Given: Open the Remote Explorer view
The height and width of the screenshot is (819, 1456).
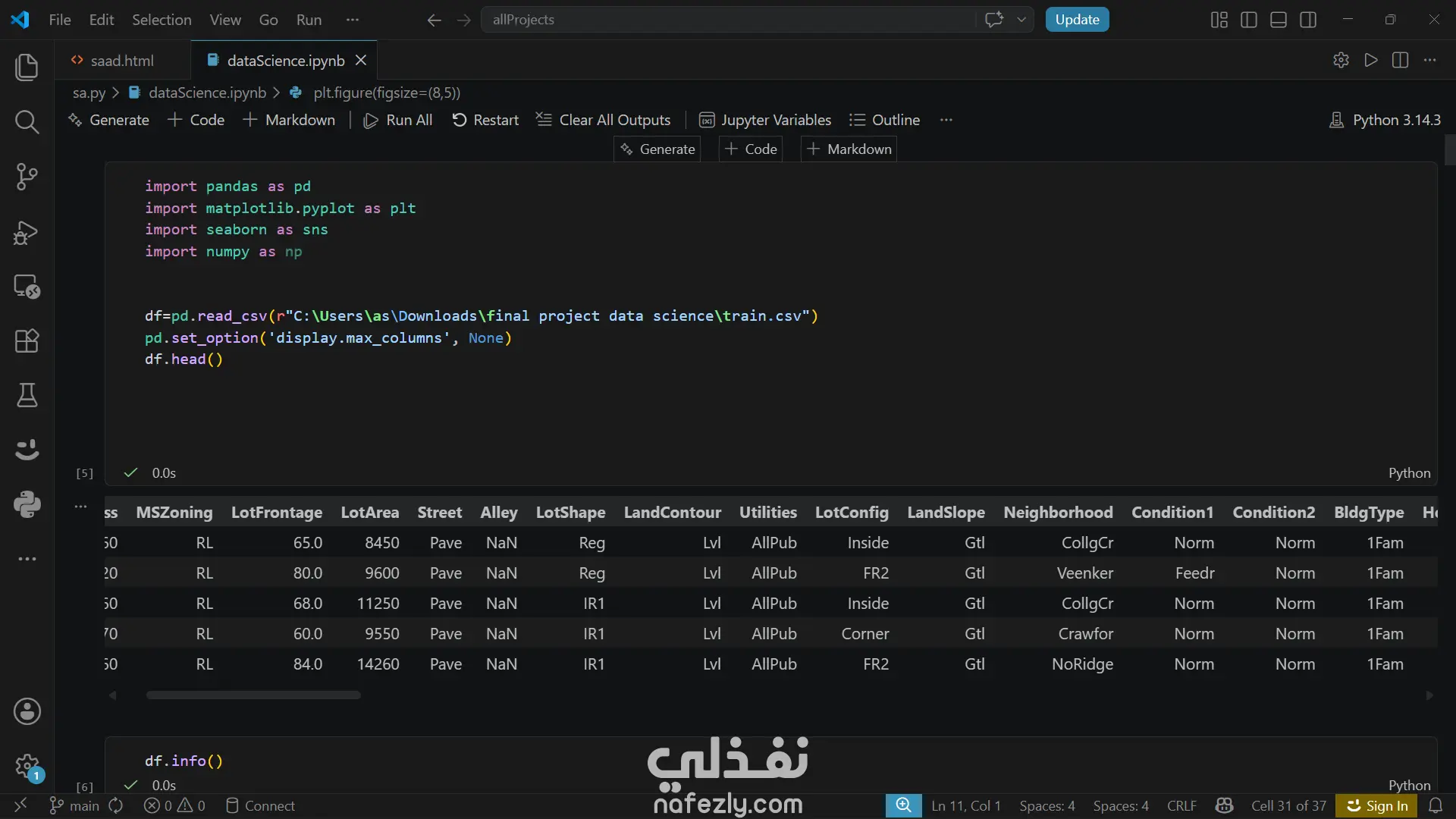Looking at the screenshot, I should (27, 287).
